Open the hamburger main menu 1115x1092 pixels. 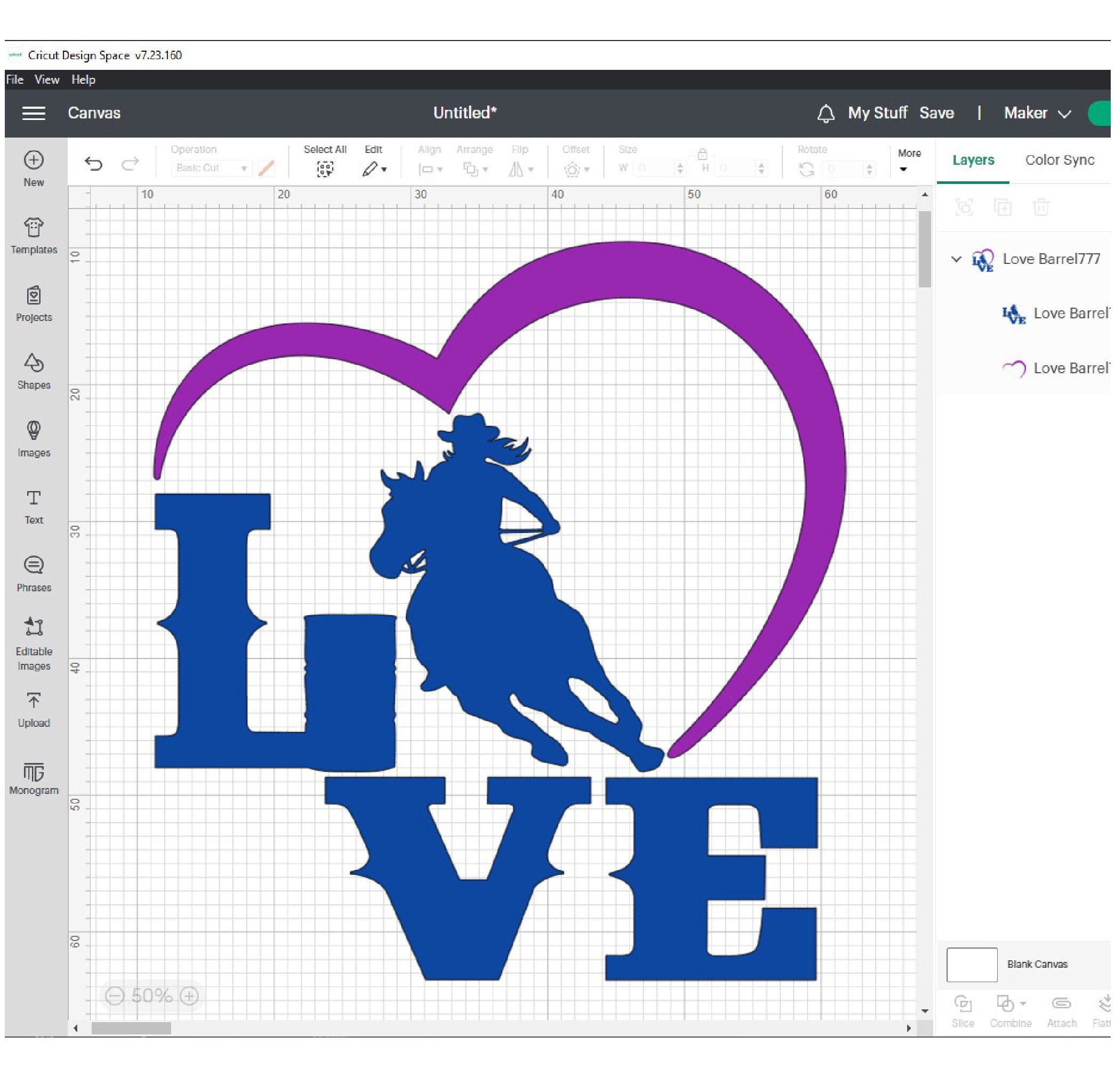coord(34,113)
